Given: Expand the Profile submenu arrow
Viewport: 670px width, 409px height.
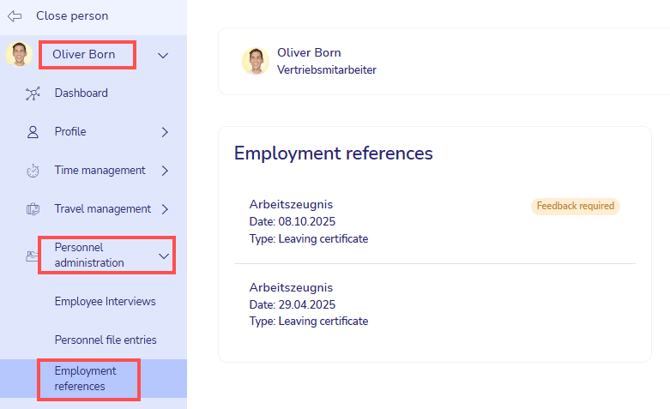Looking at the screenshot, I should (165, 132).
